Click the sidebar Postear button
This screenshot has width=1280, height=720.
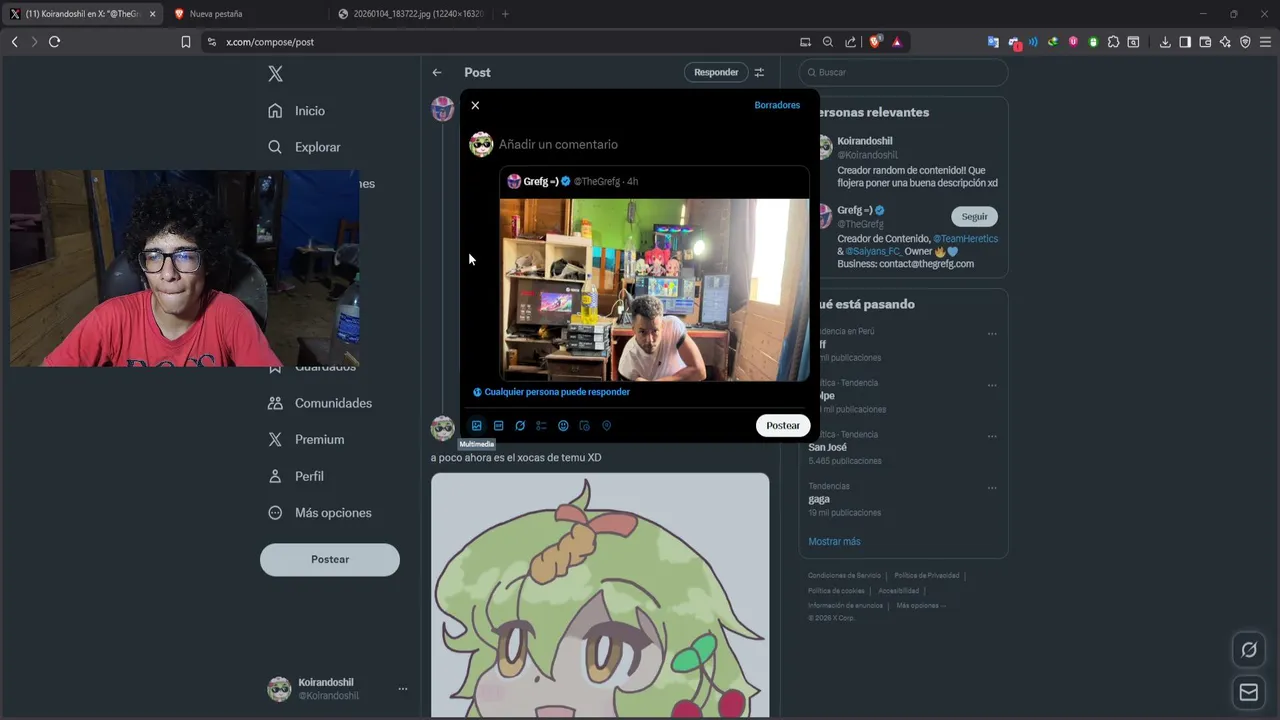tap(330, 559)
